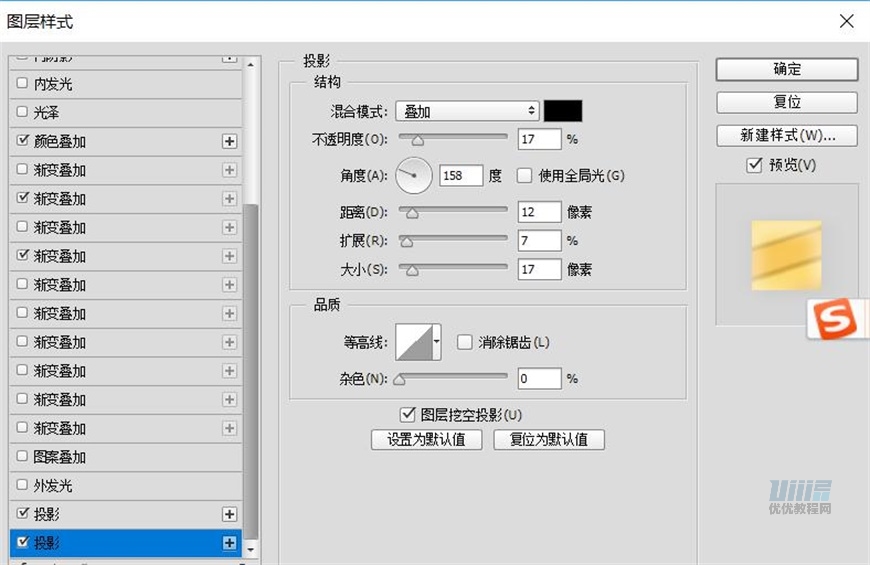The width and height of the screenshot is (870, 565).
Task: Click the 新建样式(W)... button
Action: [786, 135]
